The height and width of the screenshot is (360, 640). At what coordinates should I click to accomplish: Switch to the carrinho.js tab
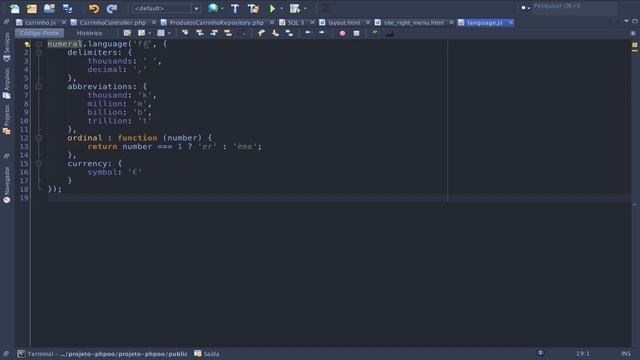point(40,22)
